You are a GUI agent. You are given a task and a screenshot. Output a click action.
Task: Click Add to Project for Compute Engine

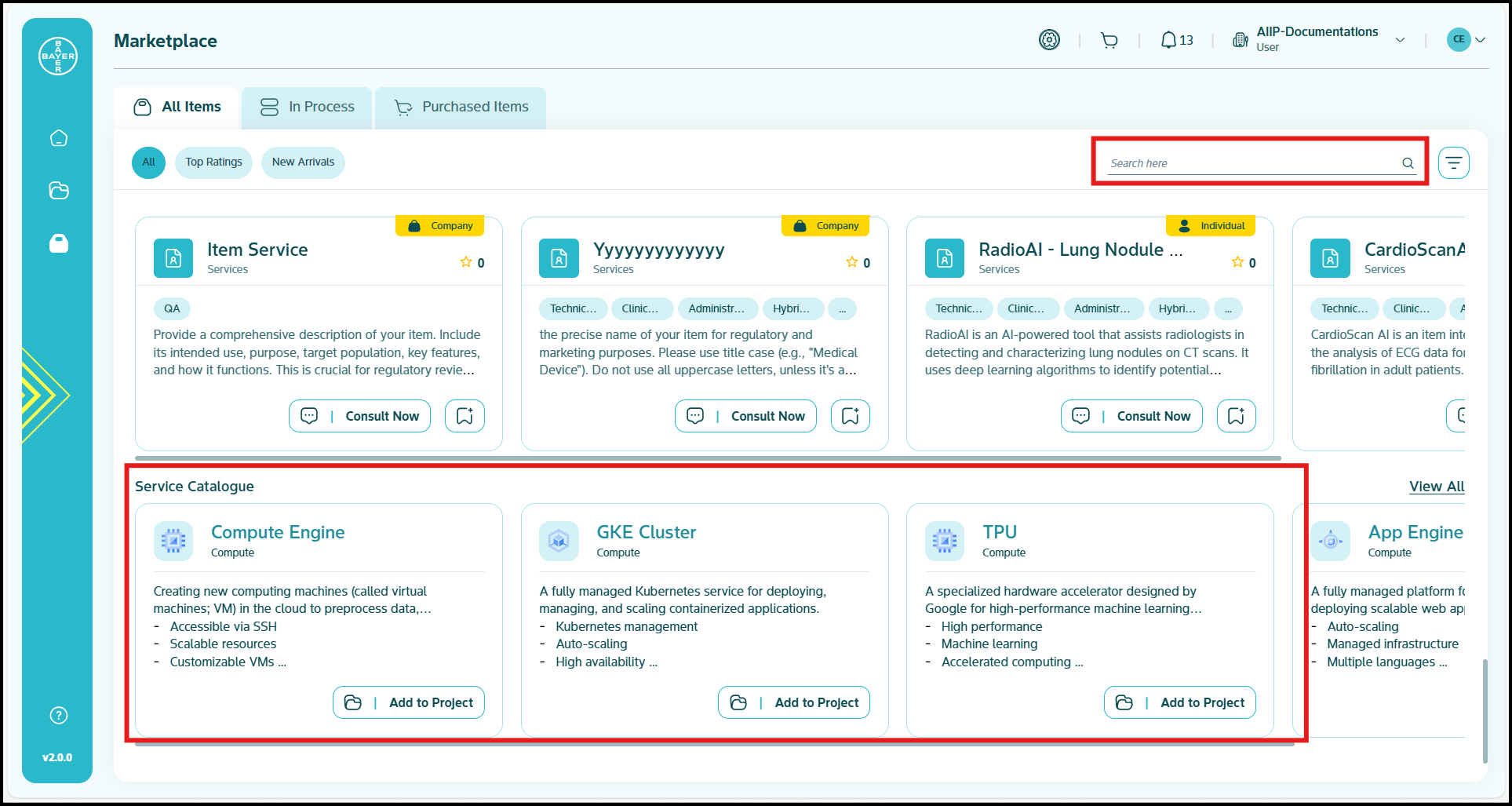(409, 702)
